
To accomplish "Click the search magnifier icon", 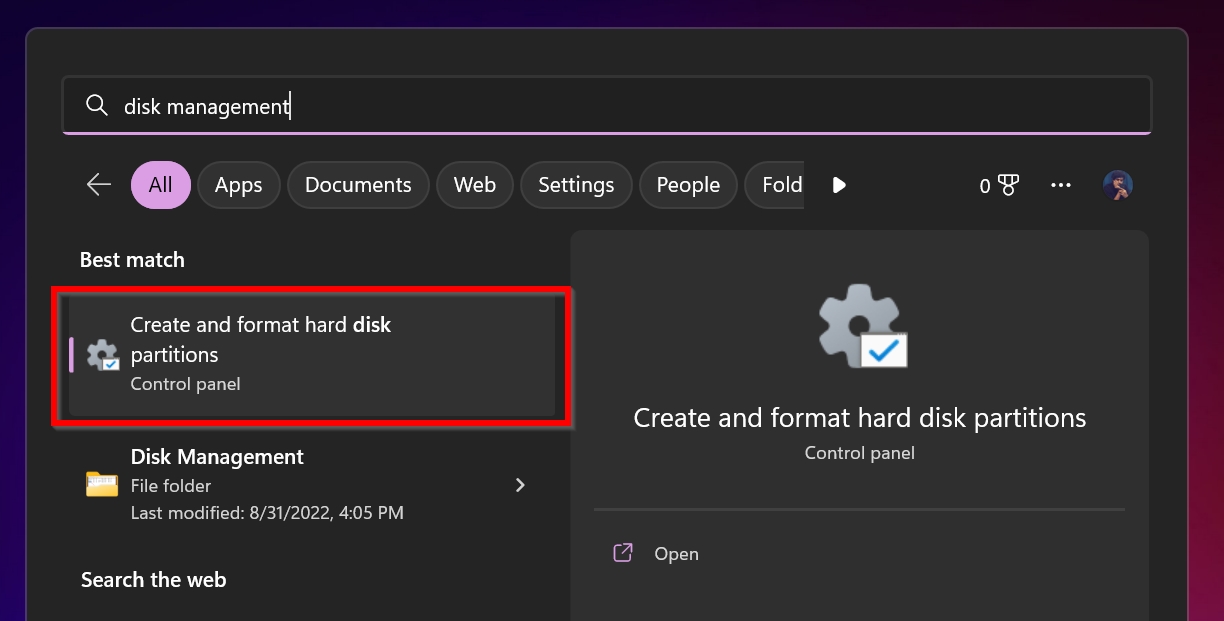I will click(97, 105).
